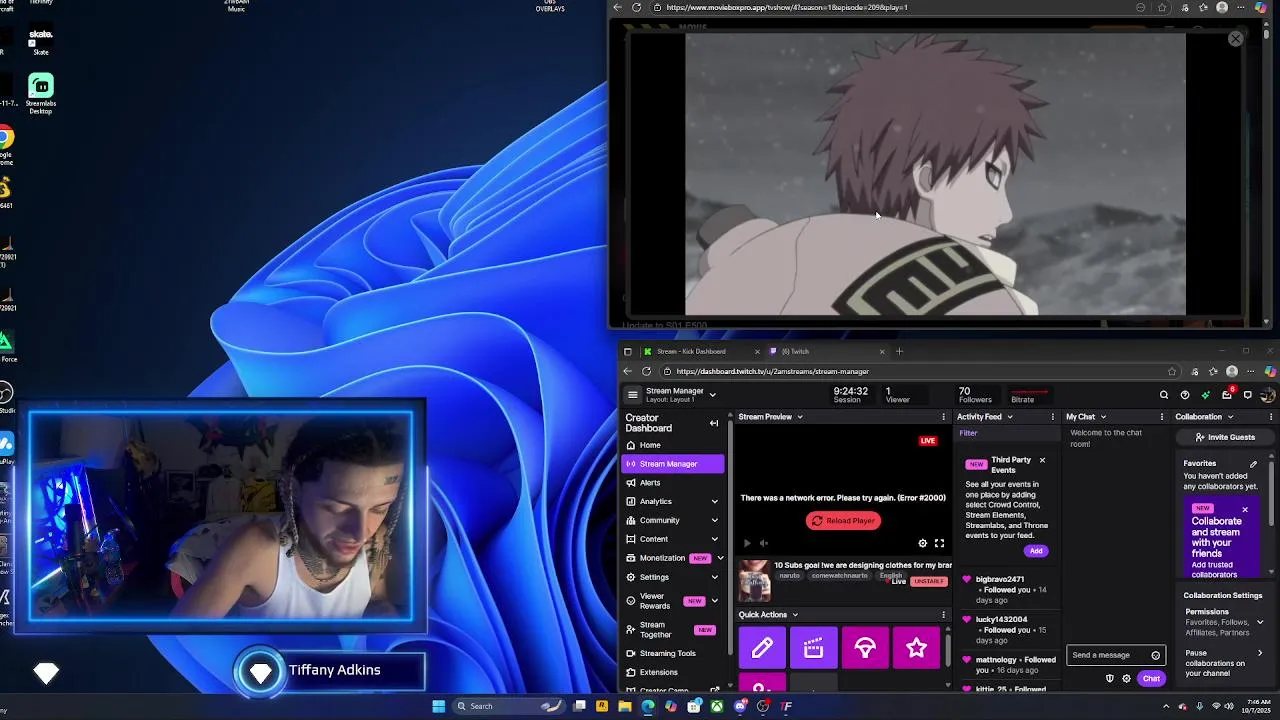Open the hamburger menu next to Stream Manager

pos(632,395)
